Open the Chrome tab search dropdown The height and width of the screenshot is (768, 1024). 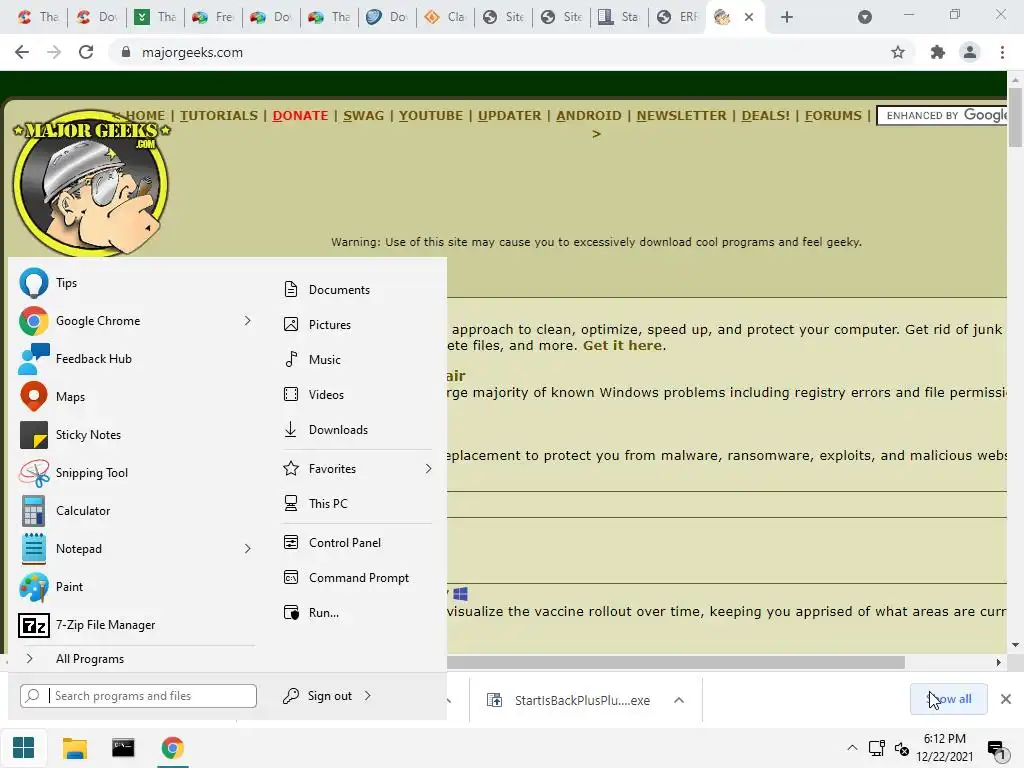(865, 17)
